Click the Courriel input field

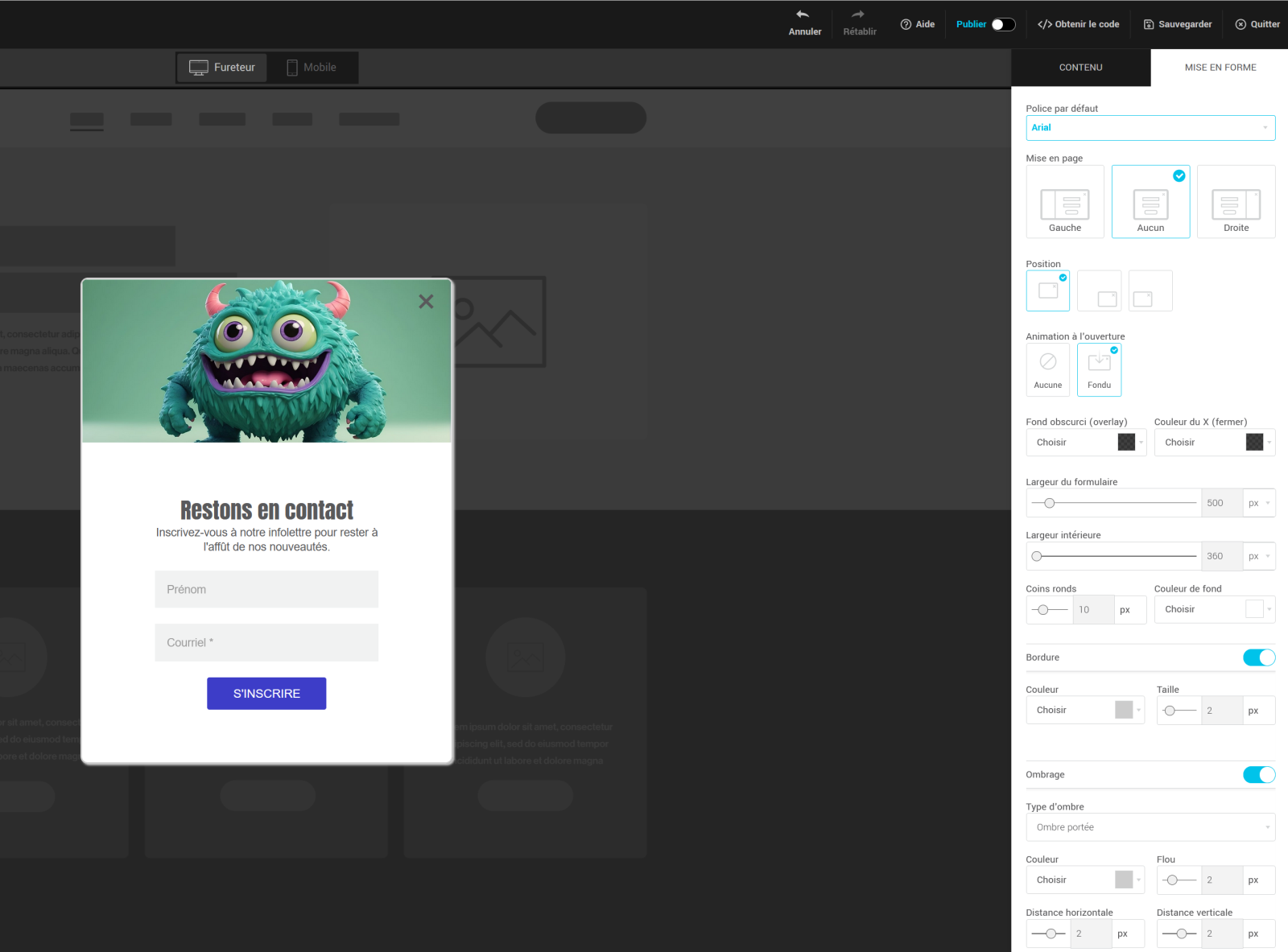(266, 643)
